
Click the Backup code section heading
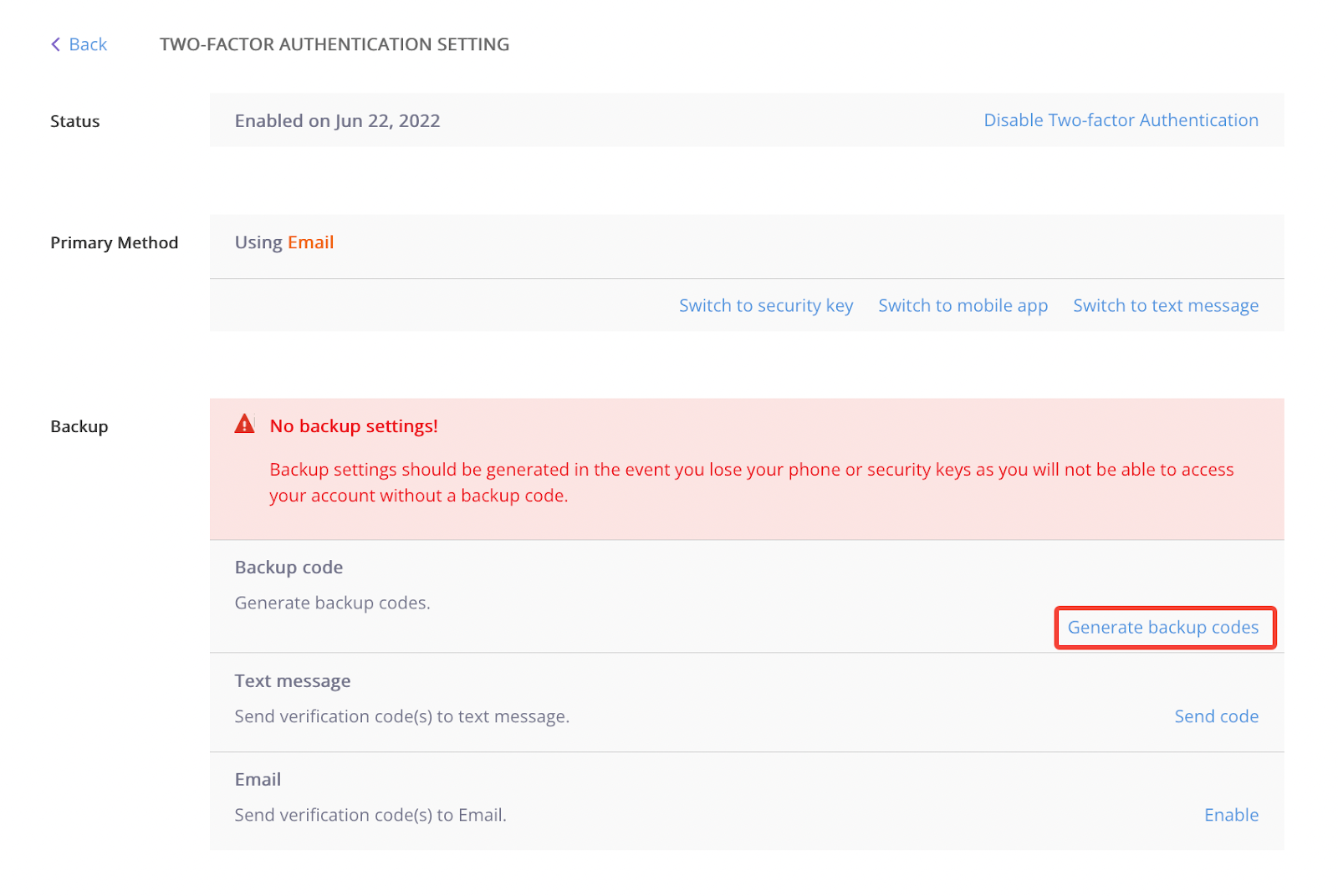point(289,568)
